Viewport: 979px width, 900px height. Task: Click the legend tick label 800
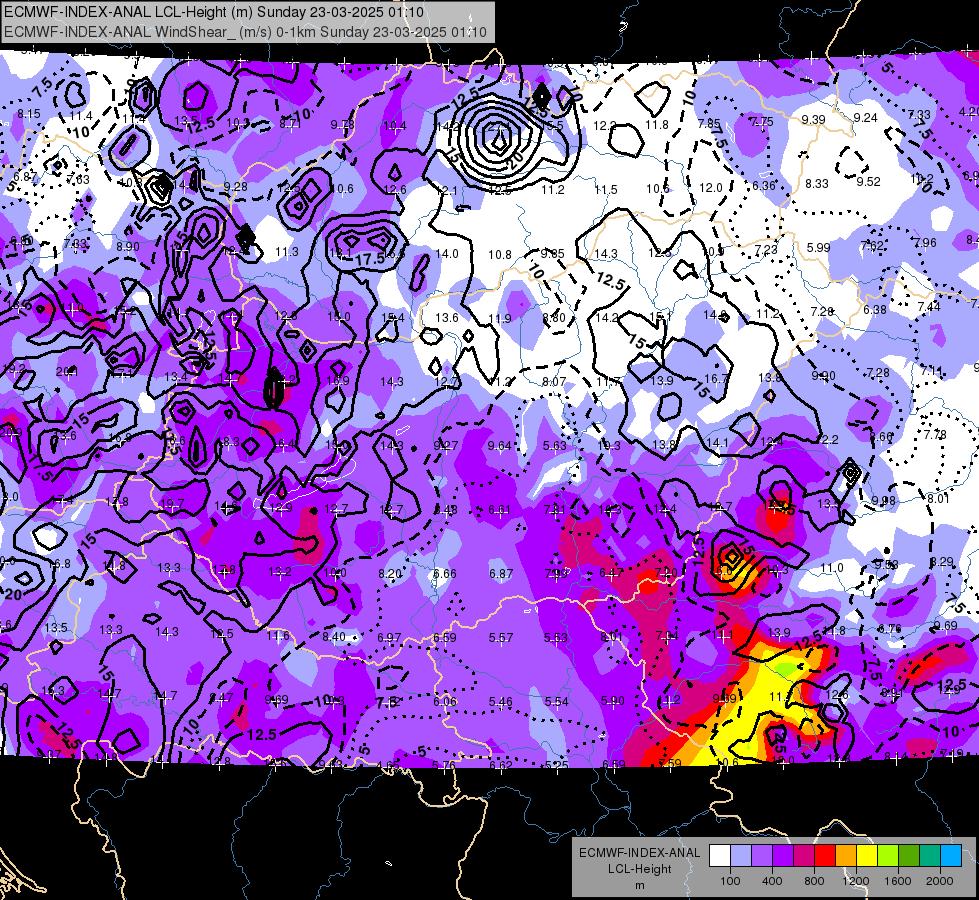pos(814,881)
